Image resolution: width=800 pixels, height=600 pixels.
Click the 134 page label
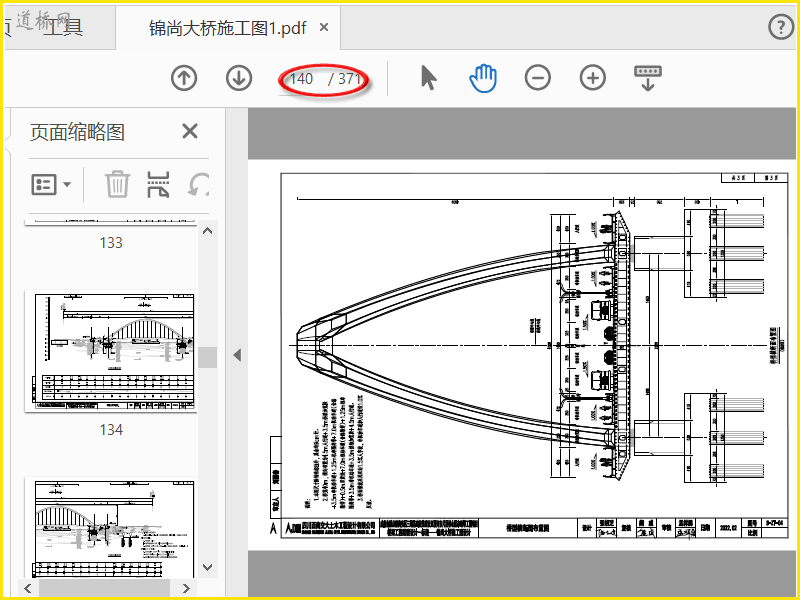pos(111,430)
